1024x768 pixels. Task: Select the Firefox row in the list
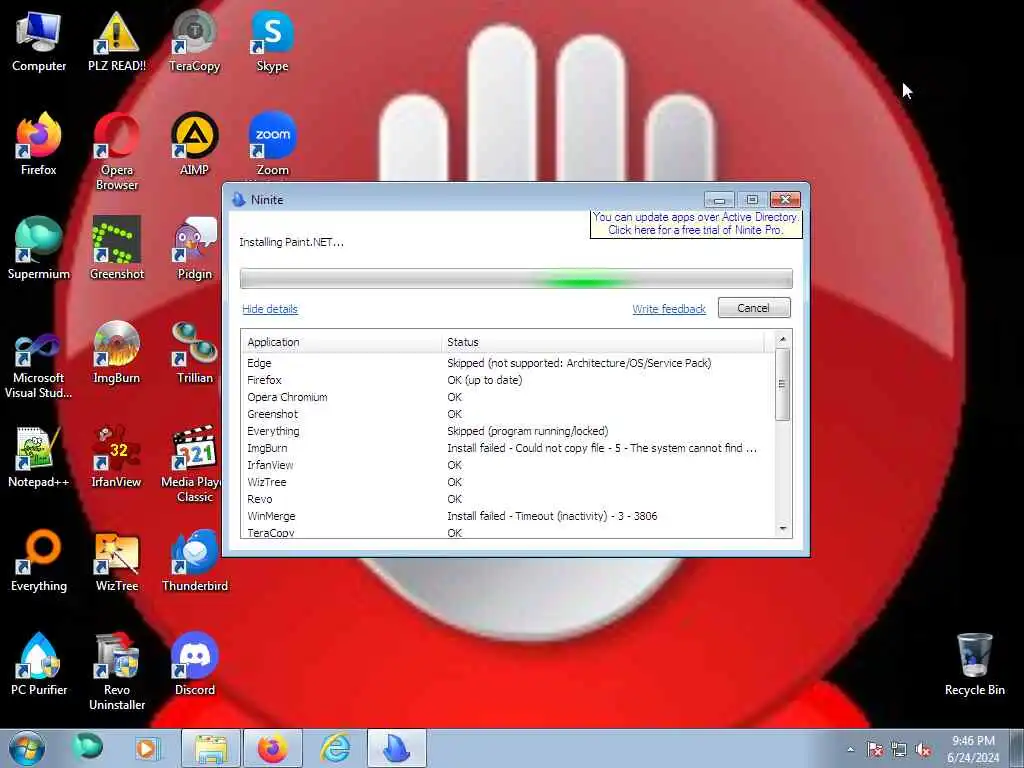click(507, 379)
